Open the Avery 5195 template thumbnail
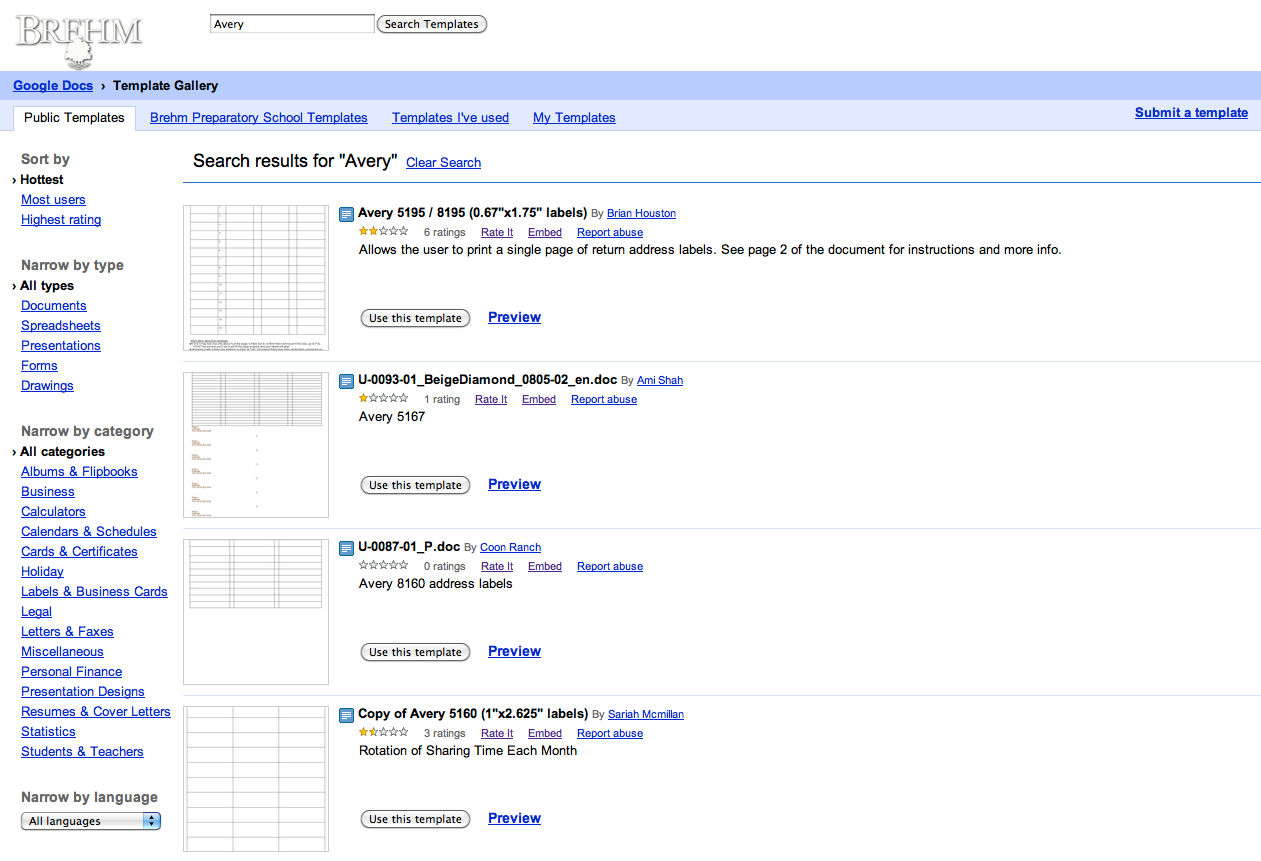 pyautogui.click(x=256, y=277)
